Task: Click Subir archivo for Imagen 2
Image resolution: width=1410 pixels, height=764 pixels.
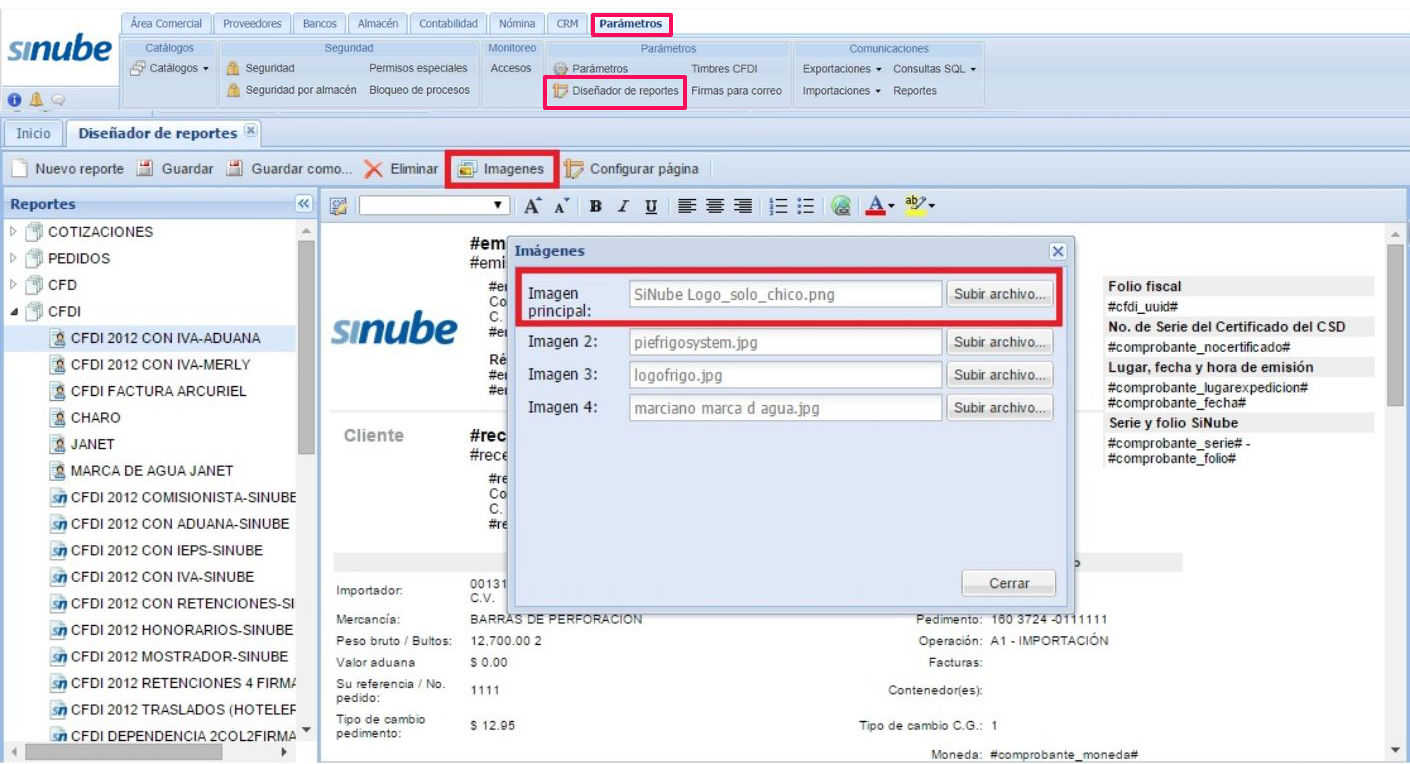Action: pos(999,342)
